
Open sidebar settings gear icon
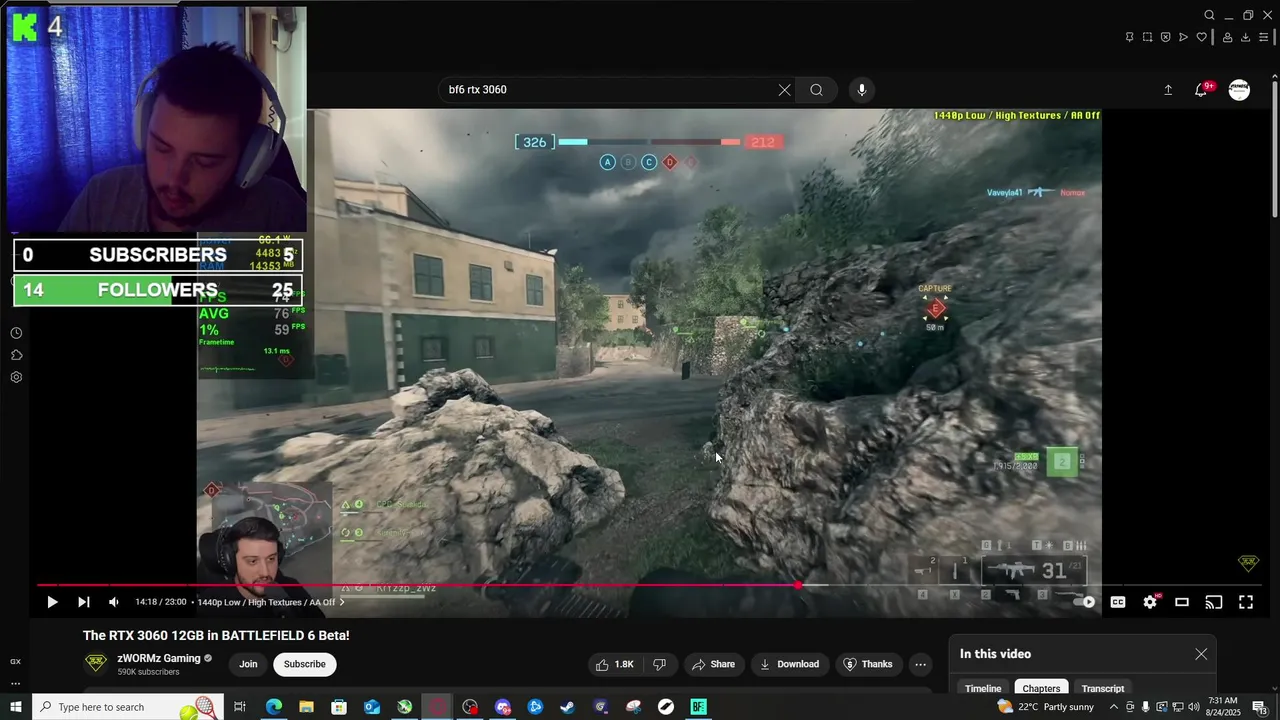16,377
